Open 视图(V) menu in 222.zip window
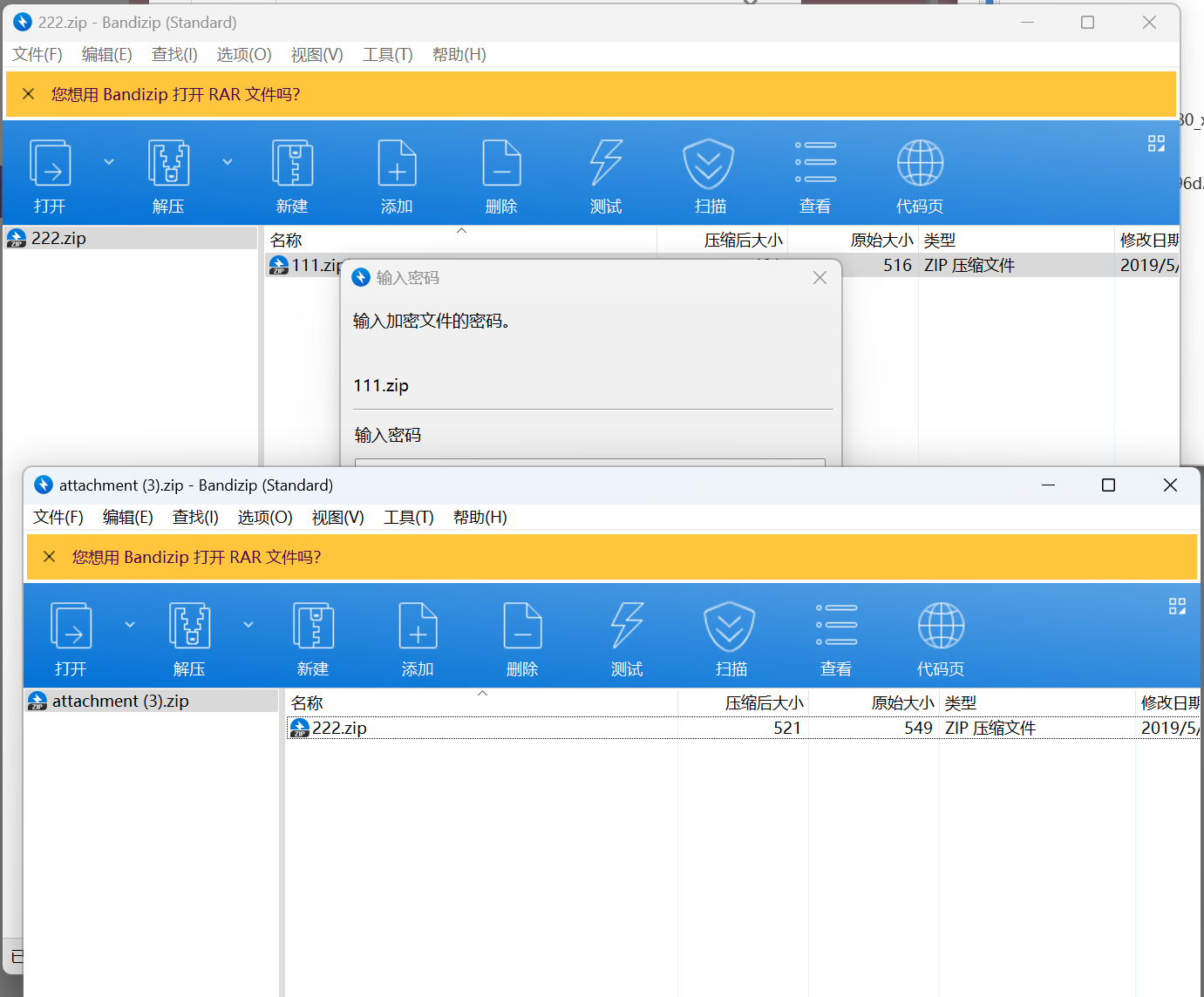The image size is (1204, 997). coord(317,55)
